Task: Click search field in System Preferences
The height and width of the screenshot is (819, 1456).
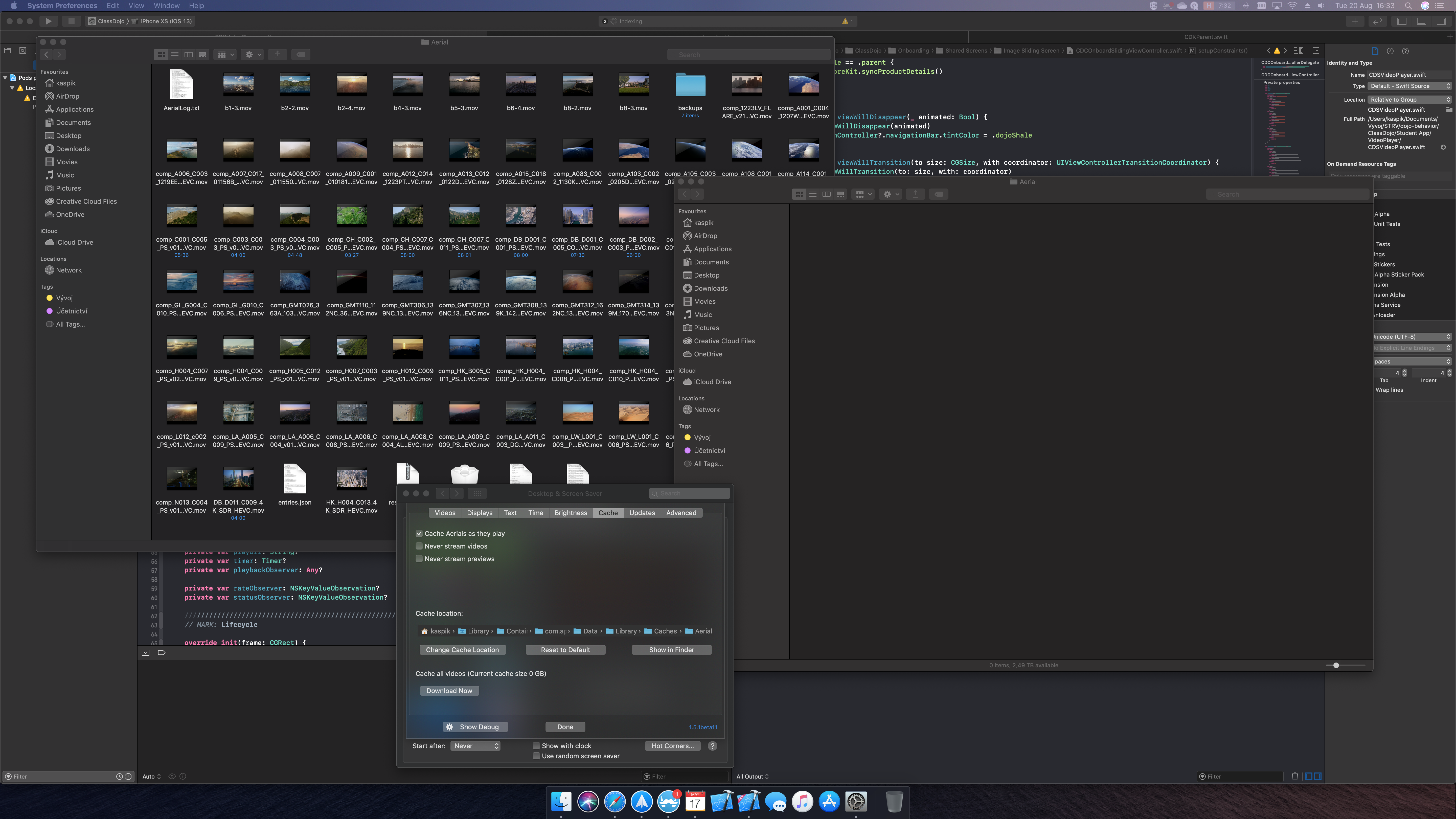Action: [690, 493]
